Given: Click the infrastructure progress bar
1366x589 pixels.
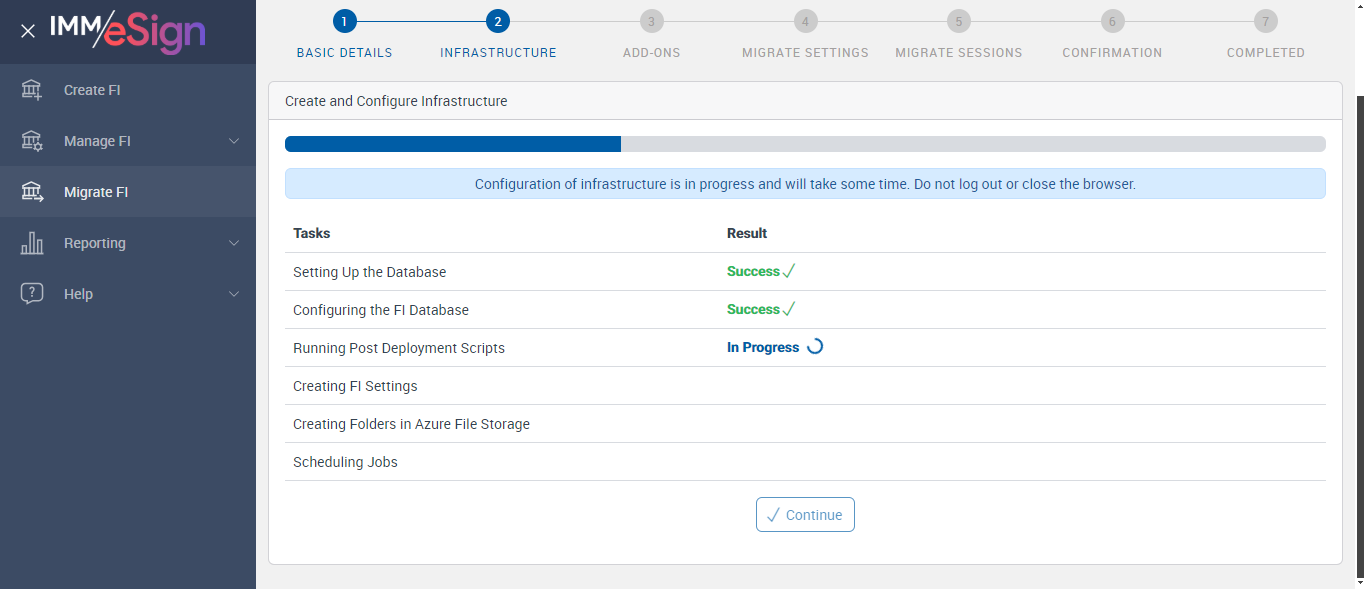Looking at the screenshot, I should (805, 144).
